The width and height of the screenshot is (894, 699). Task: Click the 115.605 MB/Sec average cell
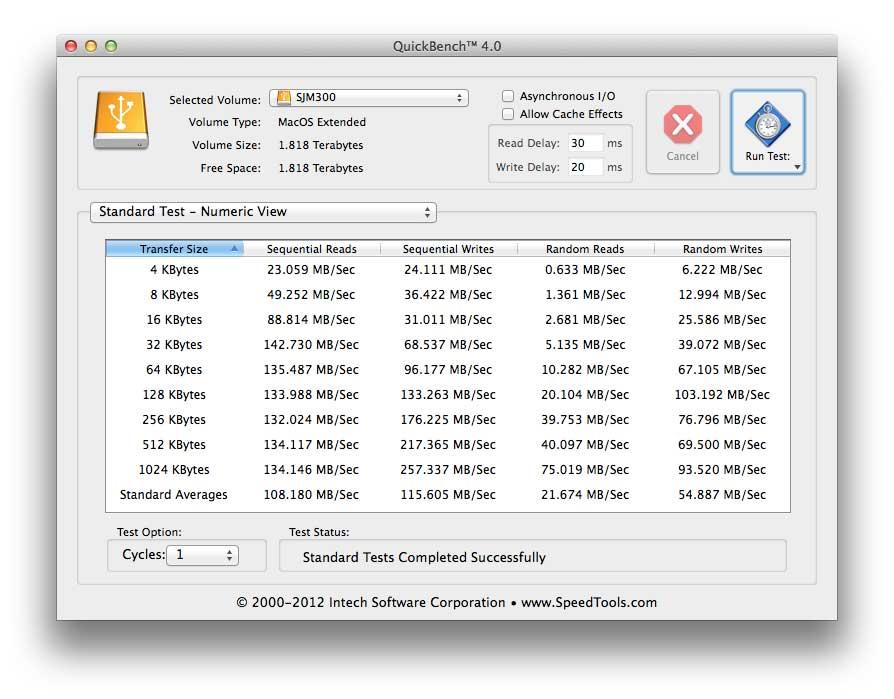[x=448, y=495]
